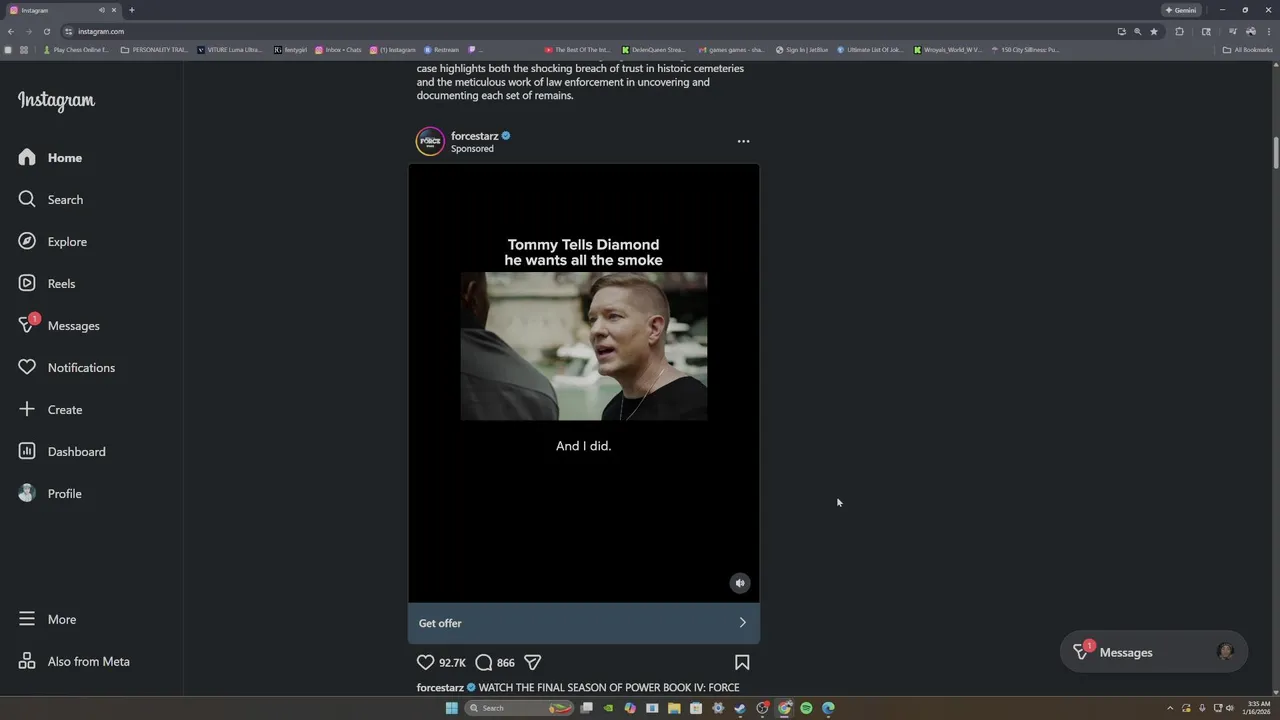Click the page vertical scrollbar thumb

pos(1276,152)
